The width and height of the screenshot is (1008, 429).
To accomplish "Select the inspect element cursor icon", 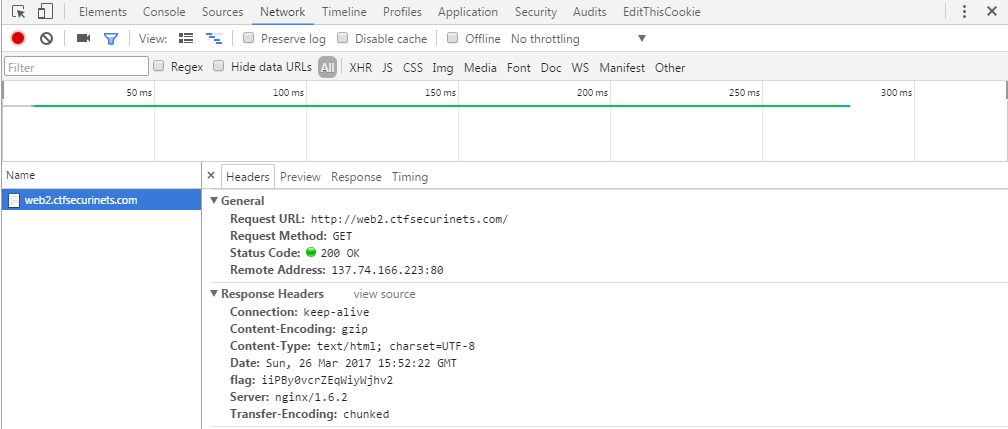I will pos(19,12).
